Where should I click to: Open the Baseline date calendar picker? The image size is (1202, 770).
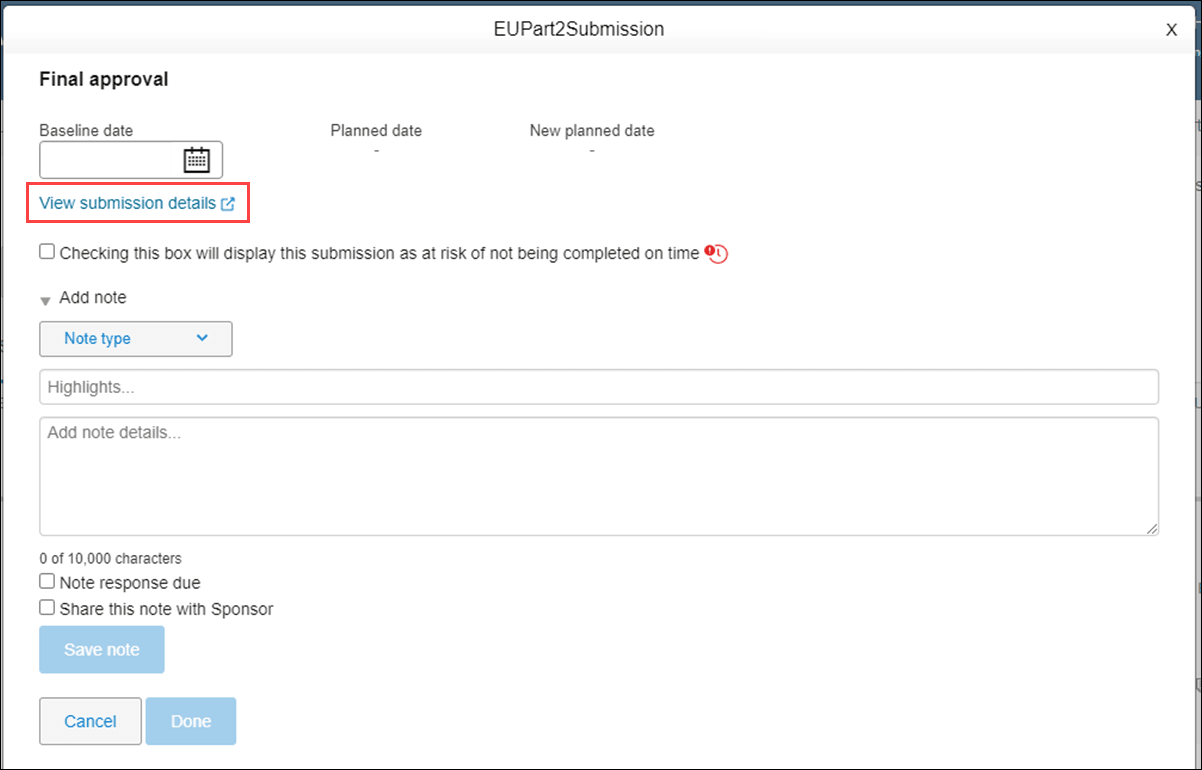point(198,159)
